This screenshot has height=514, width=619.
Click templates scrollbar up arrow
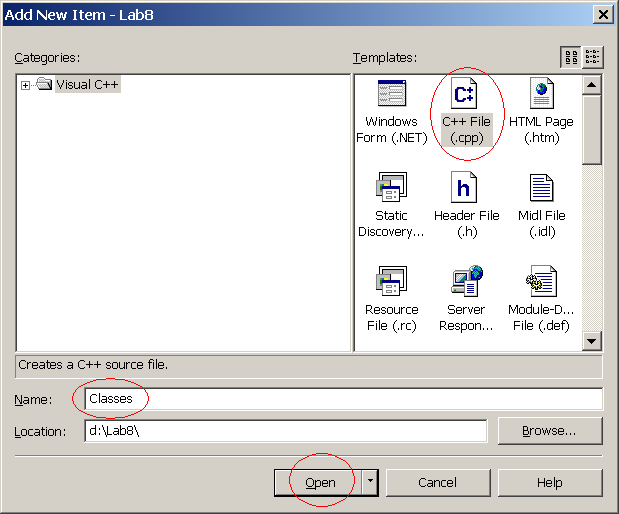click(x=591, y=85)
